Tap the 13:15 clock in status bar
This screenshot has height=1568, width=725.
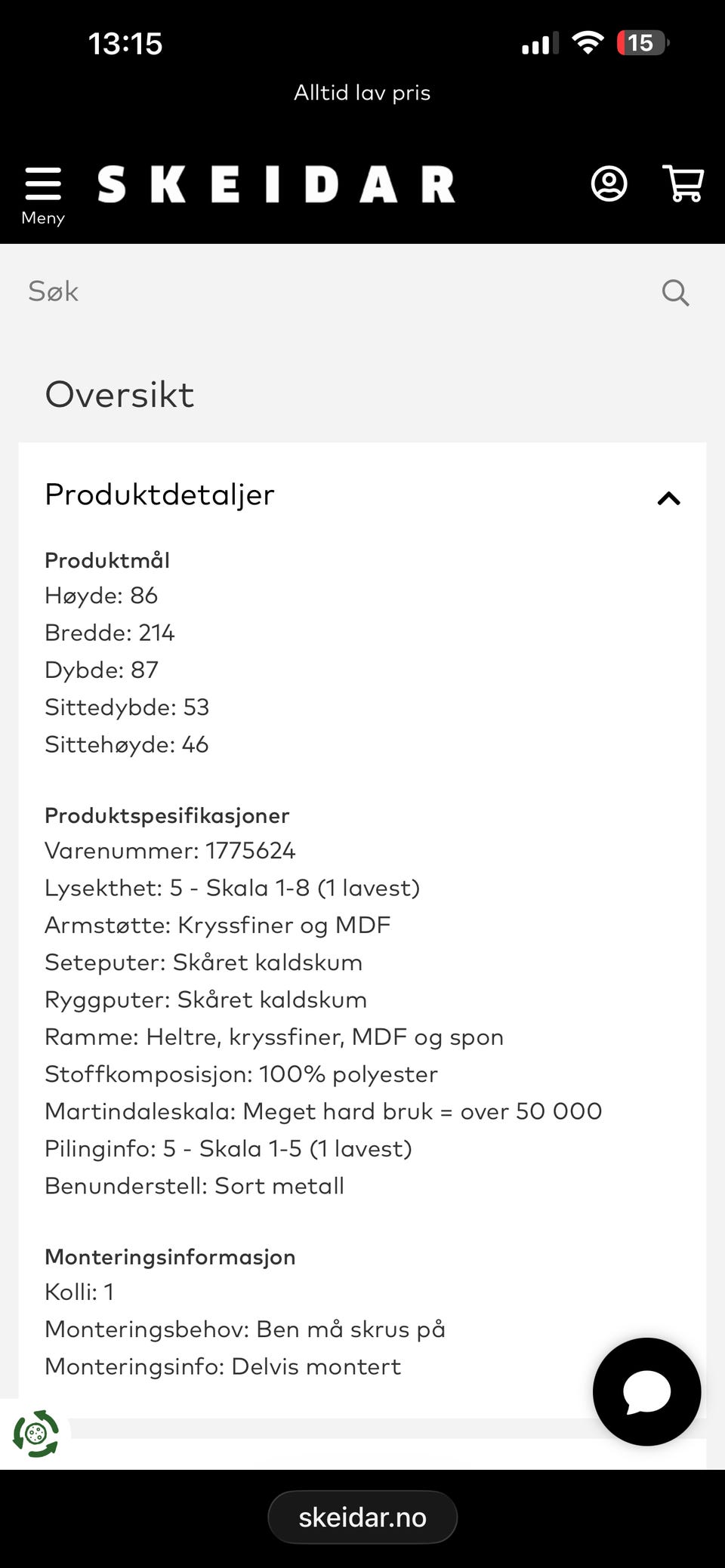click(125, 44)
